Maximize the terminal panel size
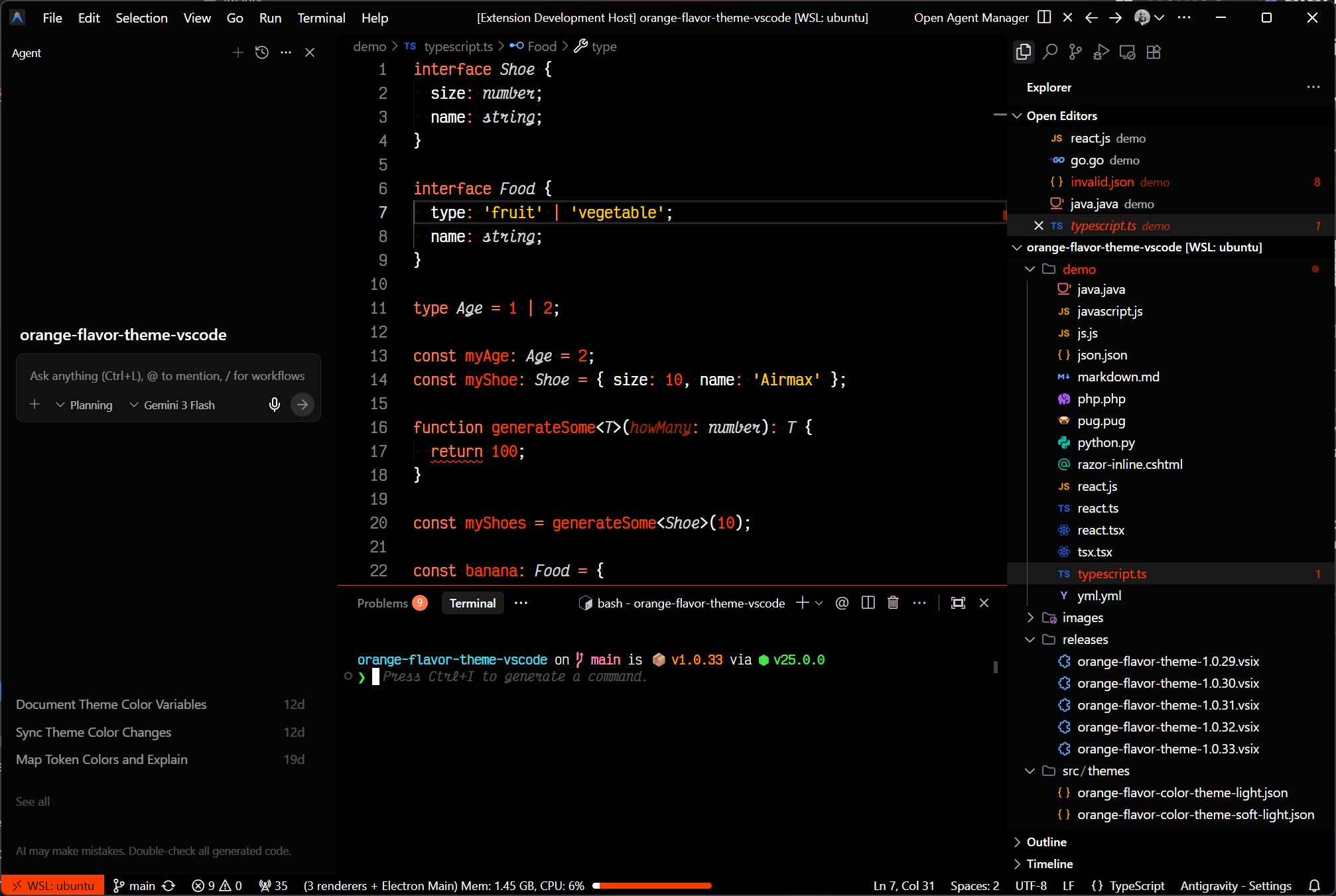 pyautogui.click(x=958, y=603)
